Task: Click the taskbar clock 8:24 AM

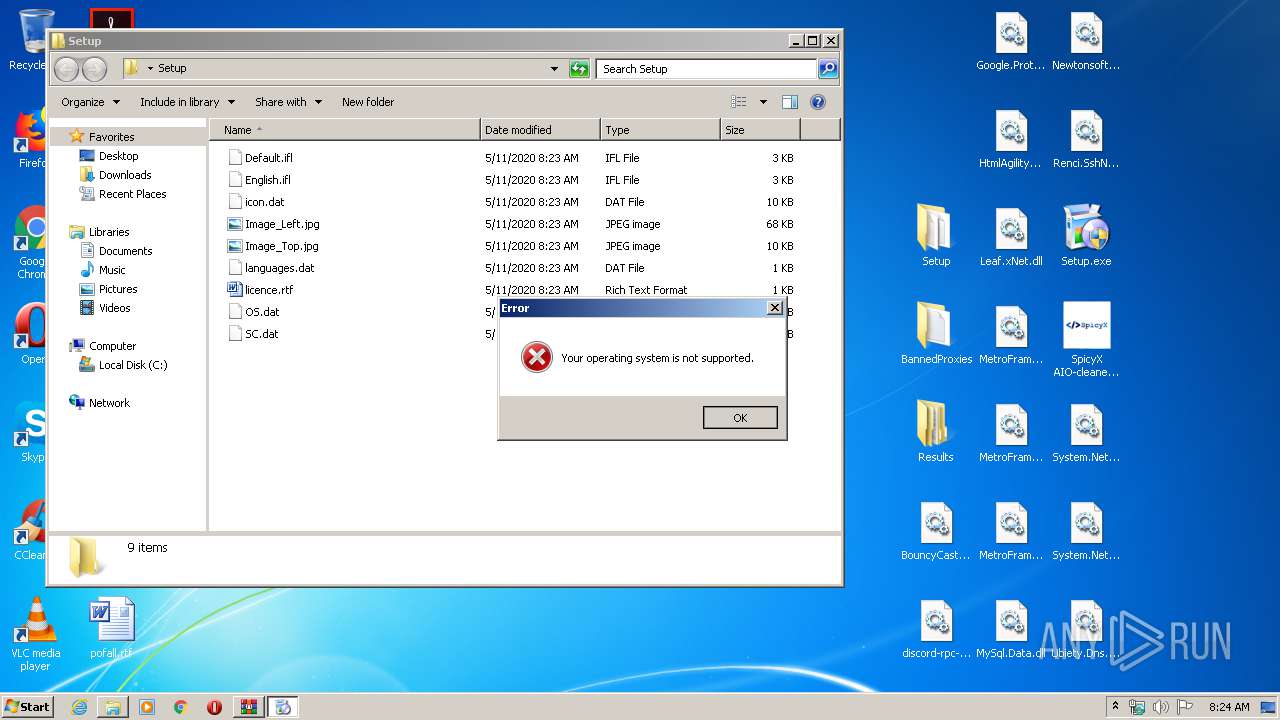Action: 1229,707
